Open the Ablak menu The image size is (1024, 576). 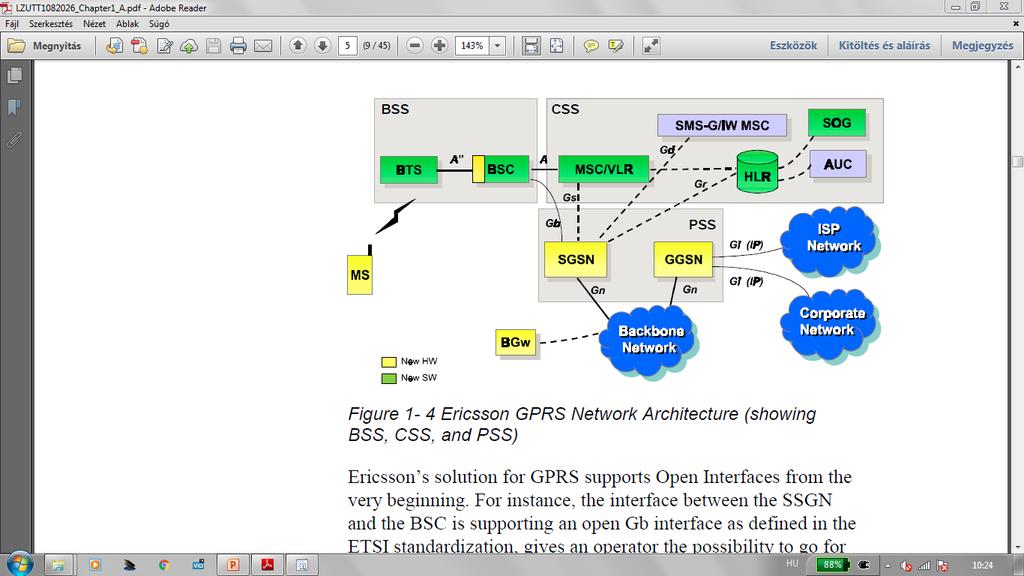[x=127, y=24]
